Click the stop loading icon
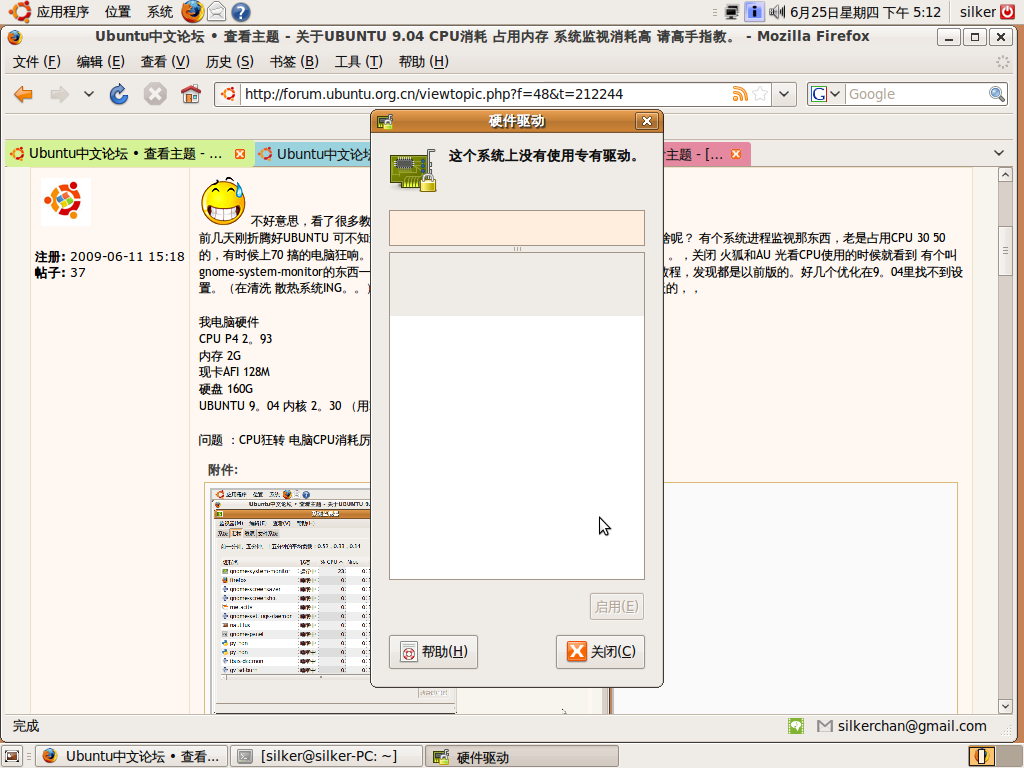Screen dimensions: 1024x768 pos(155,94)
